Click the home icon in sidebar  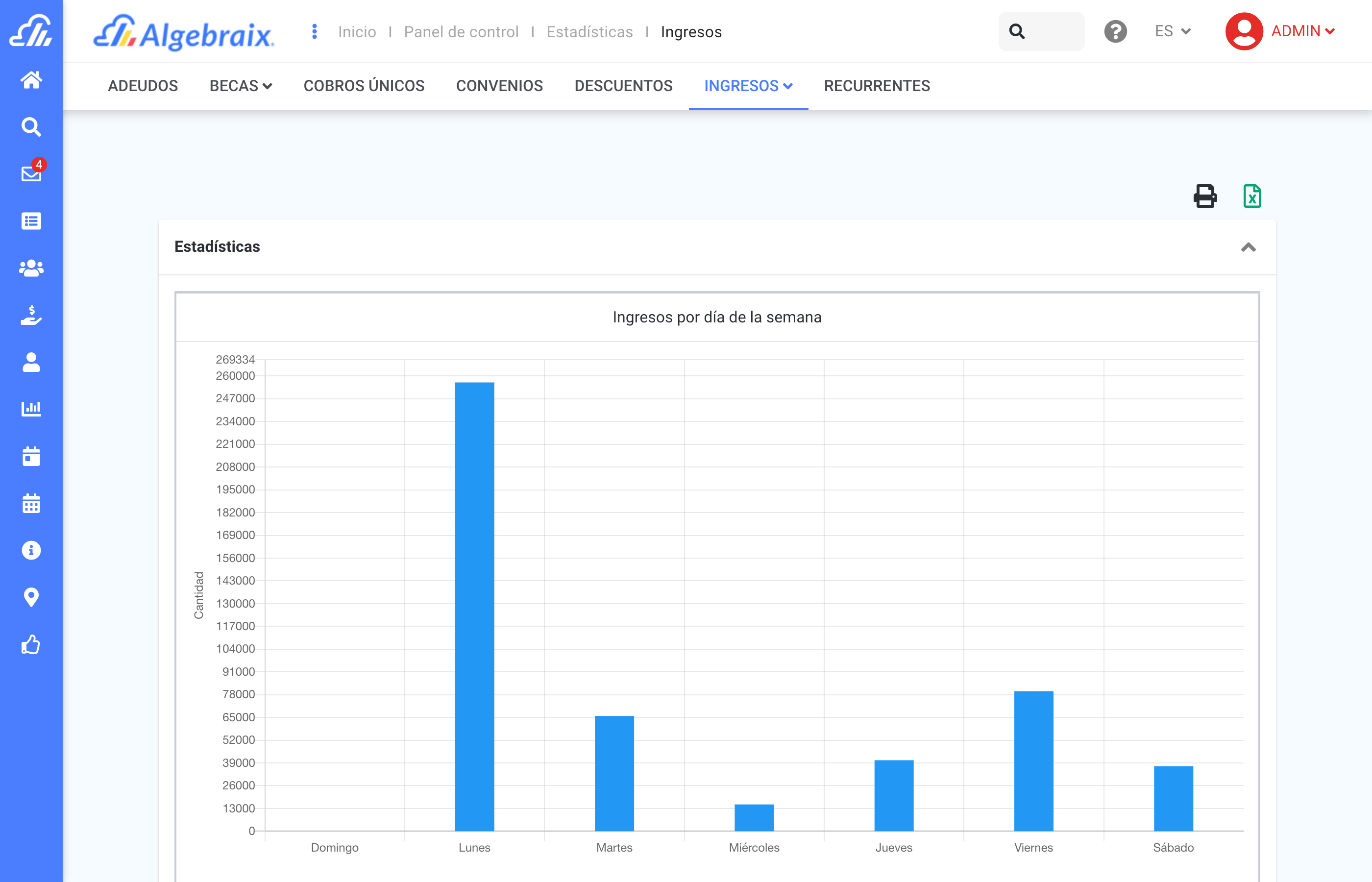click(x=31, y=79)
